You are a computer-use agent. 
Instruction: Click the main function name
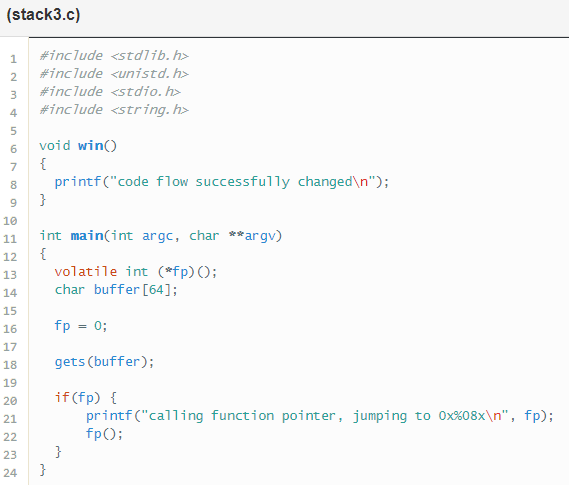(x=87, y=236)
